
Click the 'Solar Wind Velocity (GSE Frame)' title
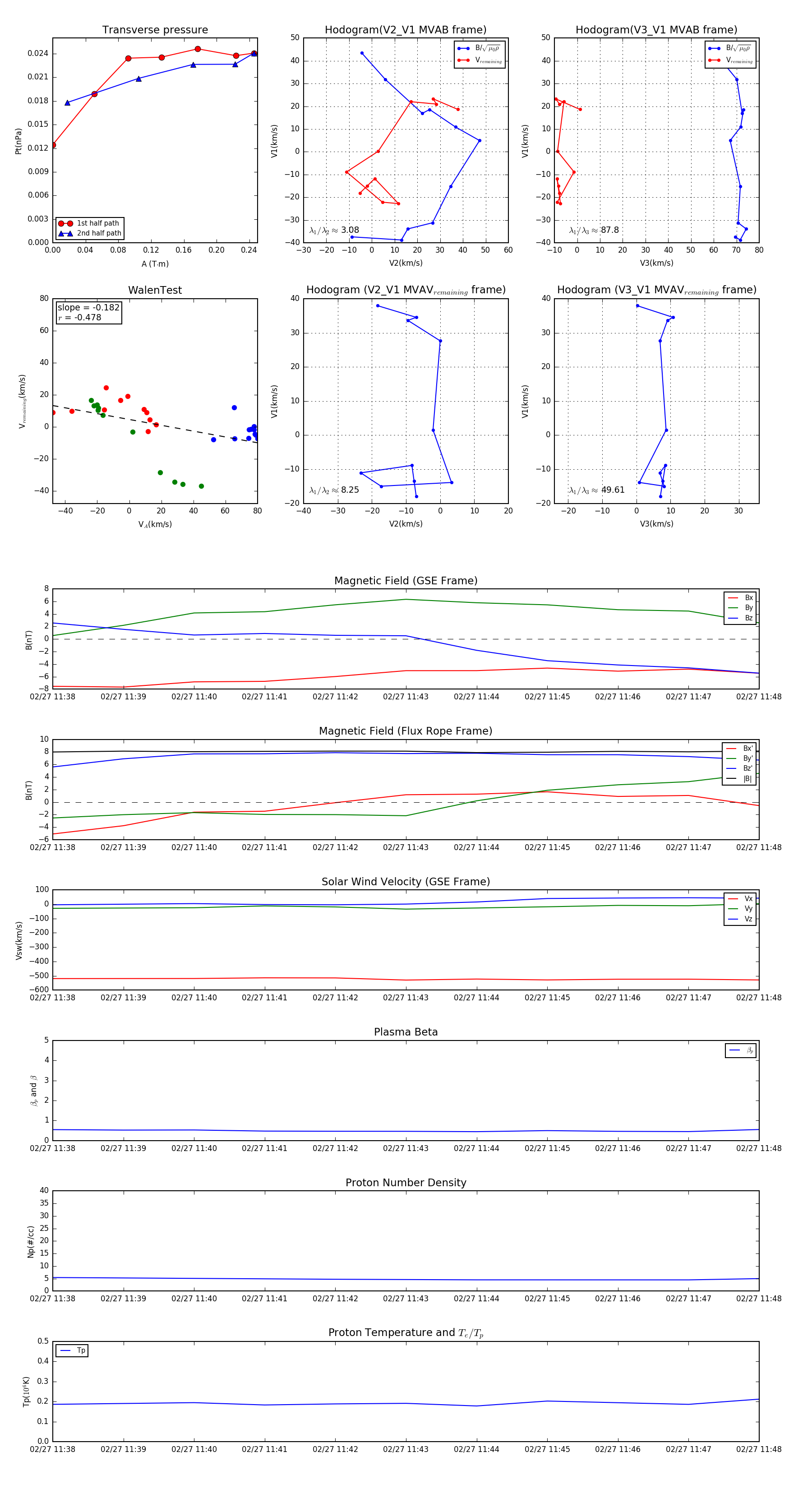[x=406, y=882]
